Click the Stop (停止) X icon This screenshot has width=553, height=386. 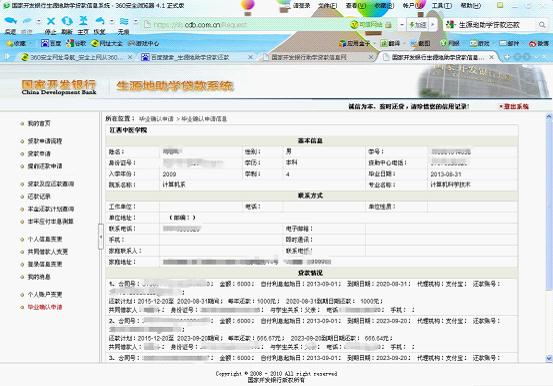[51, 21]
